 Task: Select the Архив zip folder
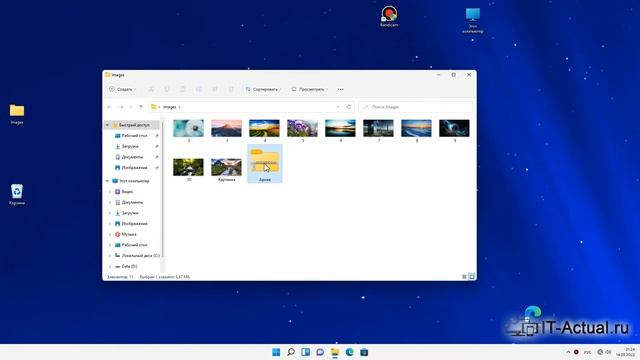[x=264, y=163]
